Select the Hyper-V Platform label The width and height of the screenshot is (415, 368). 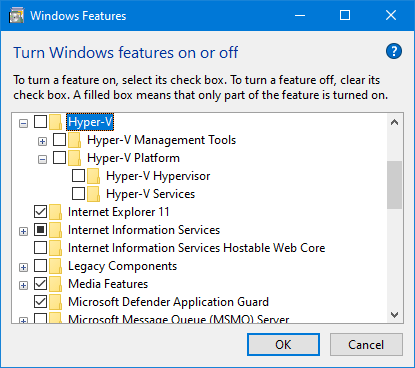click(133, 158)
